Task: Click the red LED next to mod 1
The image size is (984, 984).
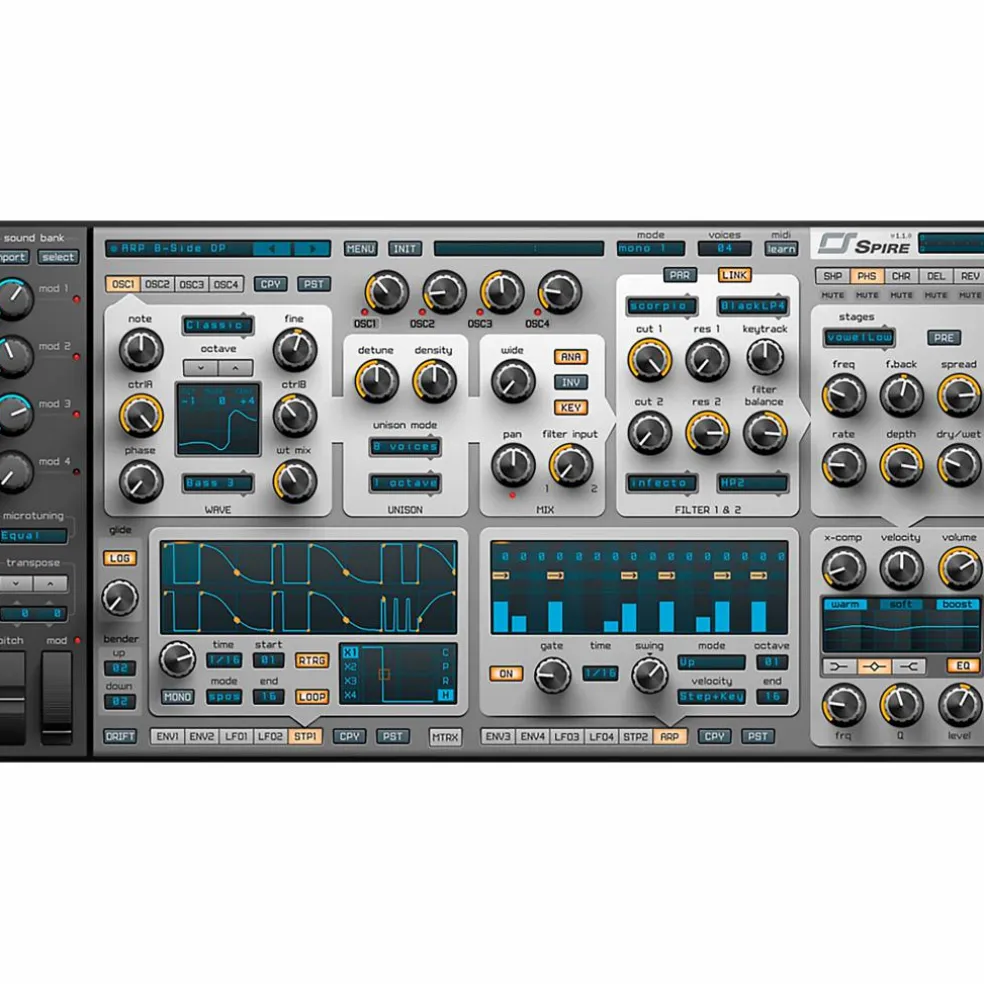Action: tap(77, 299)
